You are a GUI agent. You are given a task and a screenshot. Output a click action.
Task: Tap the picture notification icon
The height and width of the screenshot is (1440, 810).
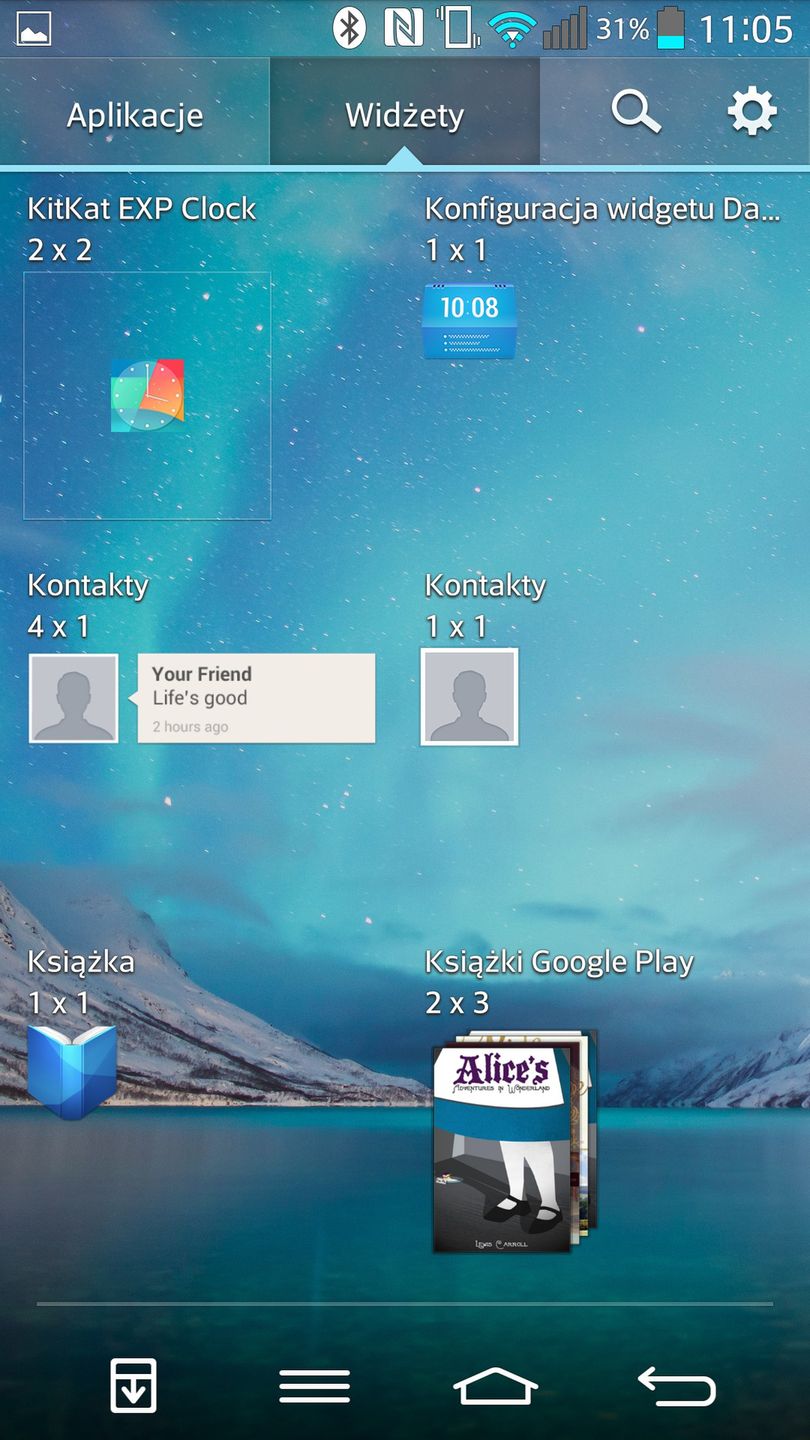coord(34,29)
